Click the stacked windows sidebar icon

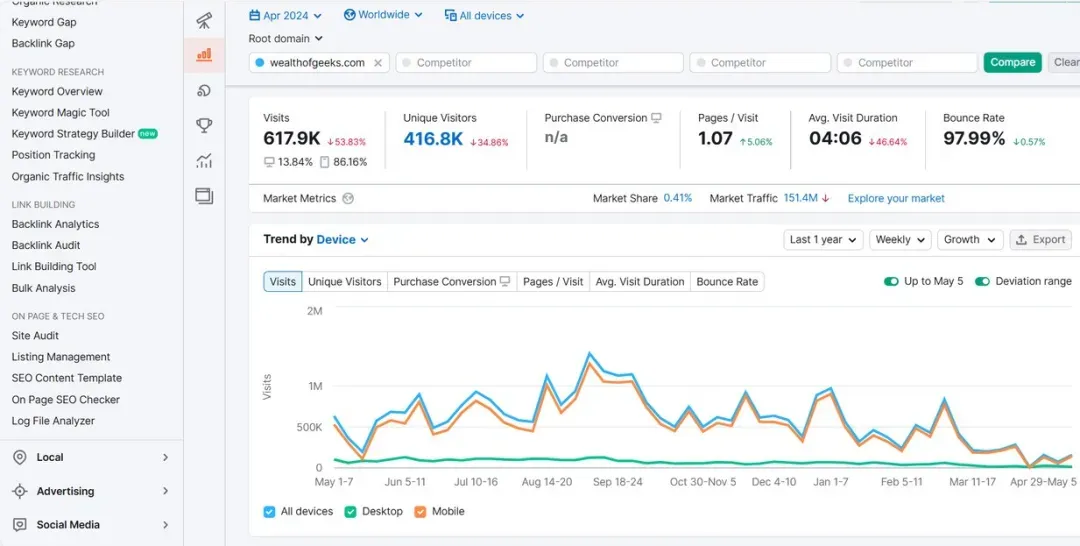(204, 196)
